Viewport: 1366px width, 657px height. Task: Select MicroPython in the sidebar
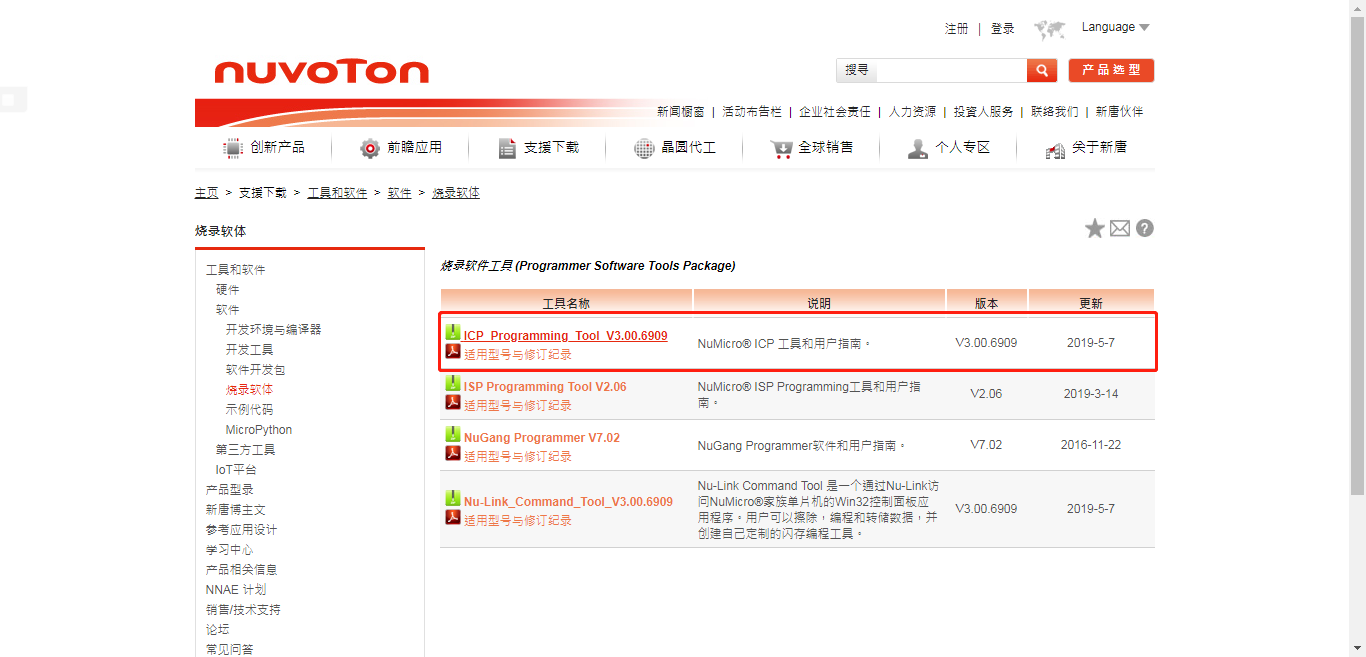259,429
